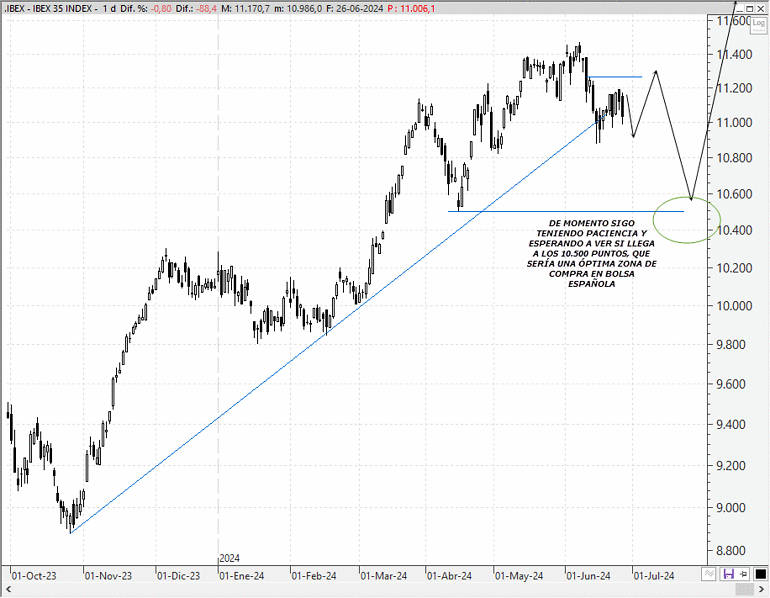Click the '01-Jul-24' date axis label

[x=654, y=576]
